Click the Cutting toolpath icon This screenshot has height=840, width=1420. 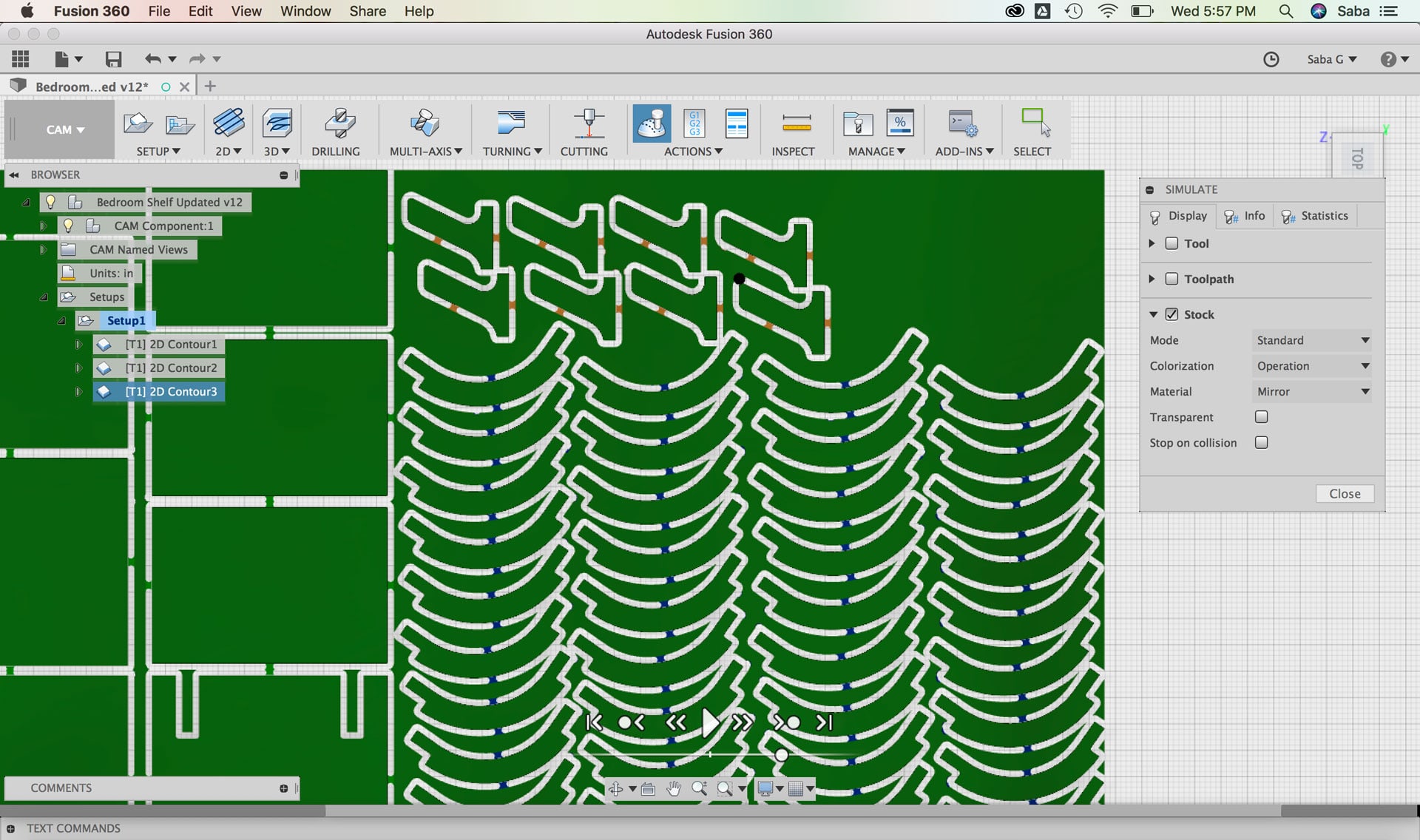tap(589, 123)
